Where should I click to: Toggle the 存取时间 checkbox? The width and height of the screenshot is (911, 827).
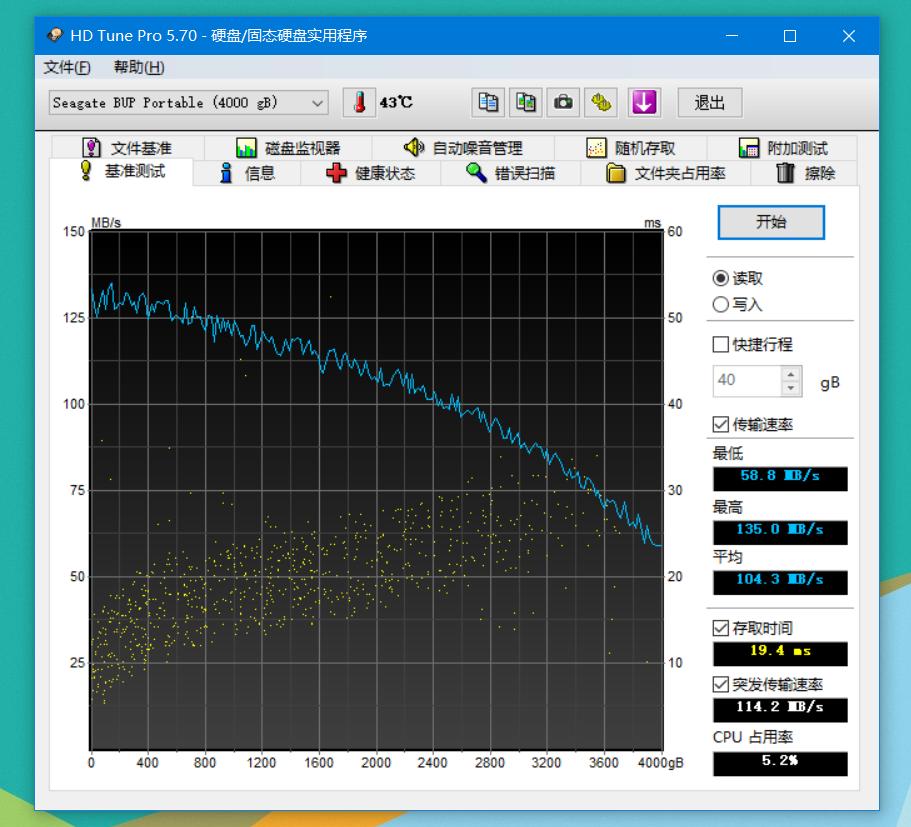tap(720, 628)
